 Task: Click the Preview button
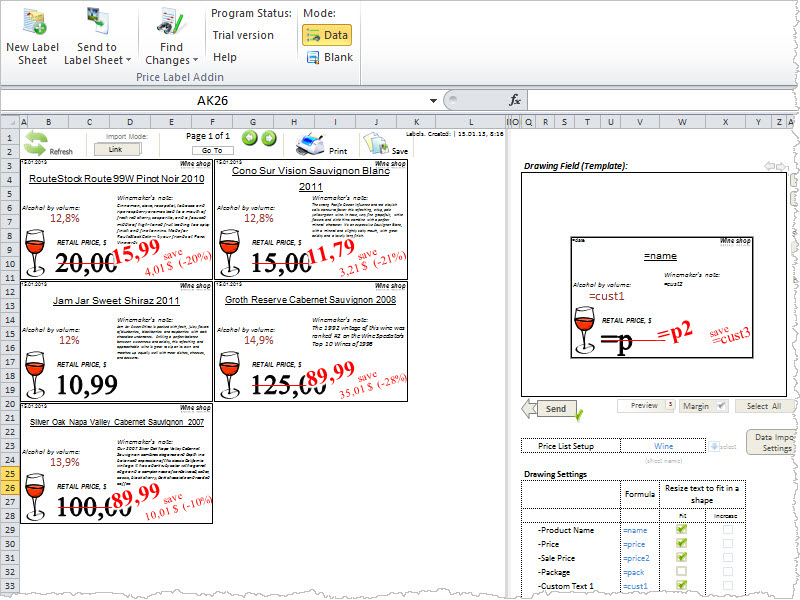pos(644,406)
